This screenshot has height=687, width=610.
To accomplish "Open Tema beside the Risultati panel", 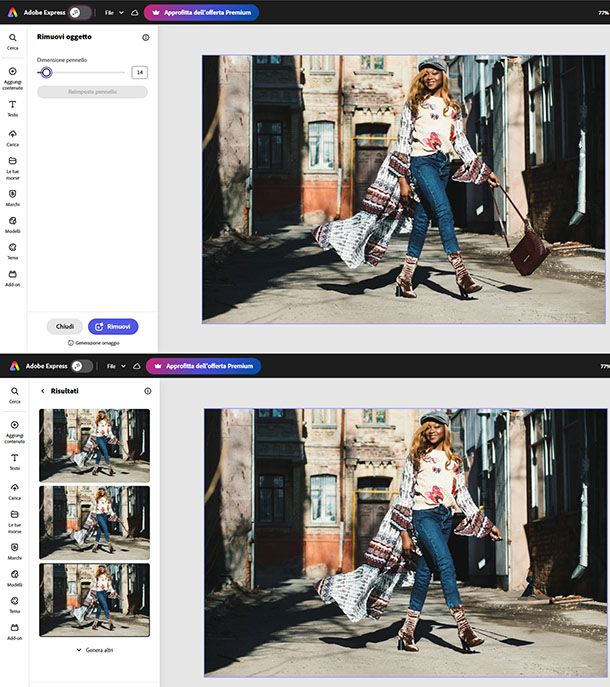I will (14, 605).
